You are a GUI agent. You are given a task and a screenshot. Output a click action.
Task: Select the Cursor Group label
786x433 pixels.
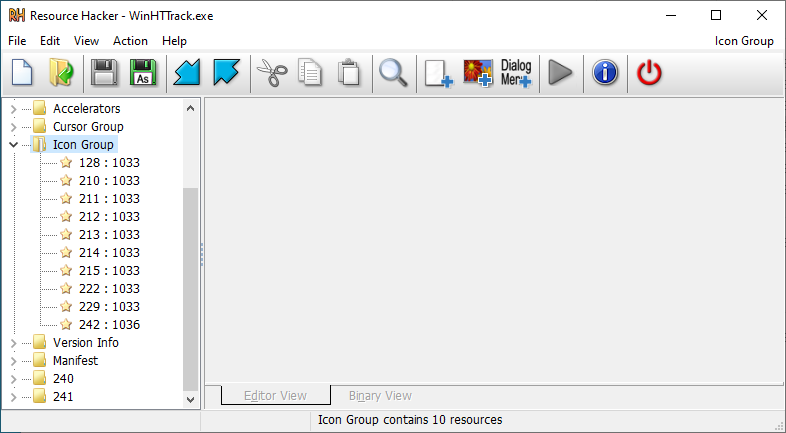(88, 126)
